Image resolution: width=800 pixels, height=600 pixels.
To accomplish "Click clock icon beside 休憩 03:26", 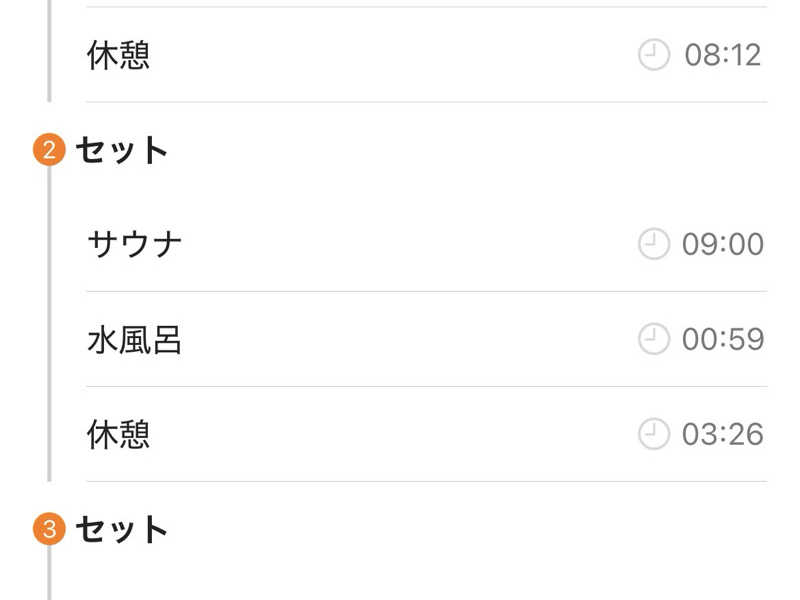I will click(654, 434).
